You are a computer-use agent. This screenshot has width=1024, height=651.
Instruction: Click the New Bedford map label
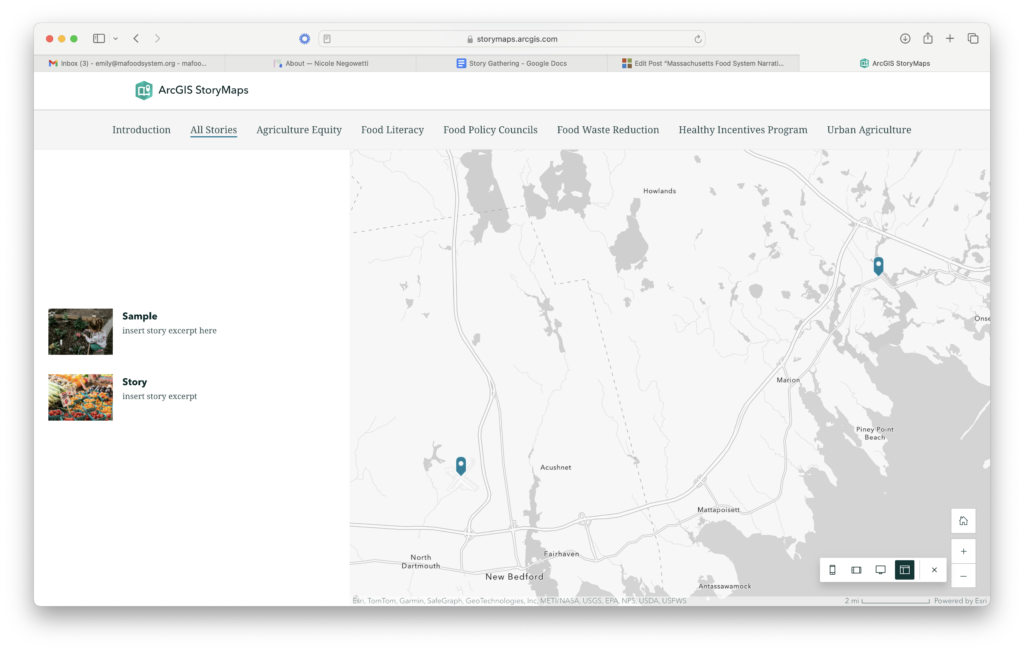pyautogui.click(x=514, y=577)
